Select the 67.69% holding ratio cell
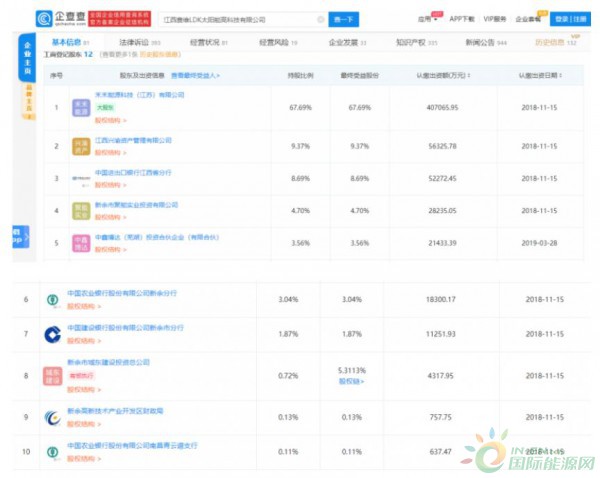This screenshot has width=600, height=478. [300, 108]
